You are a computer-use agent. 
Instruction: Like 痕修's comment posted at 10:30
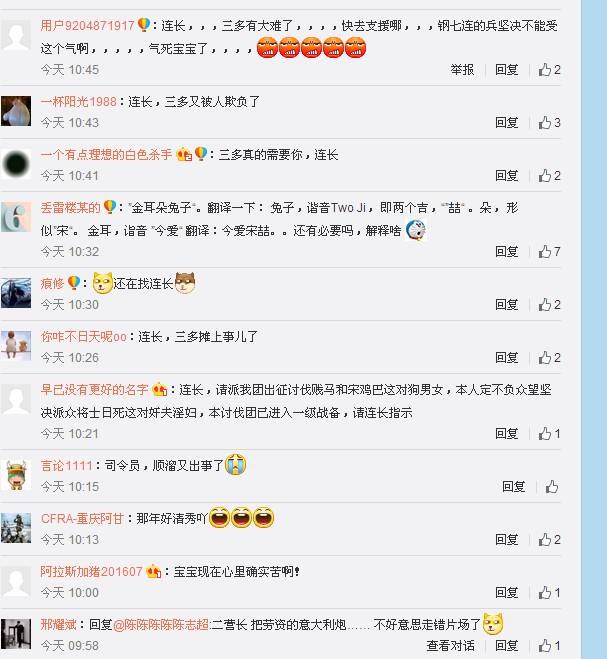click(549, 304)
